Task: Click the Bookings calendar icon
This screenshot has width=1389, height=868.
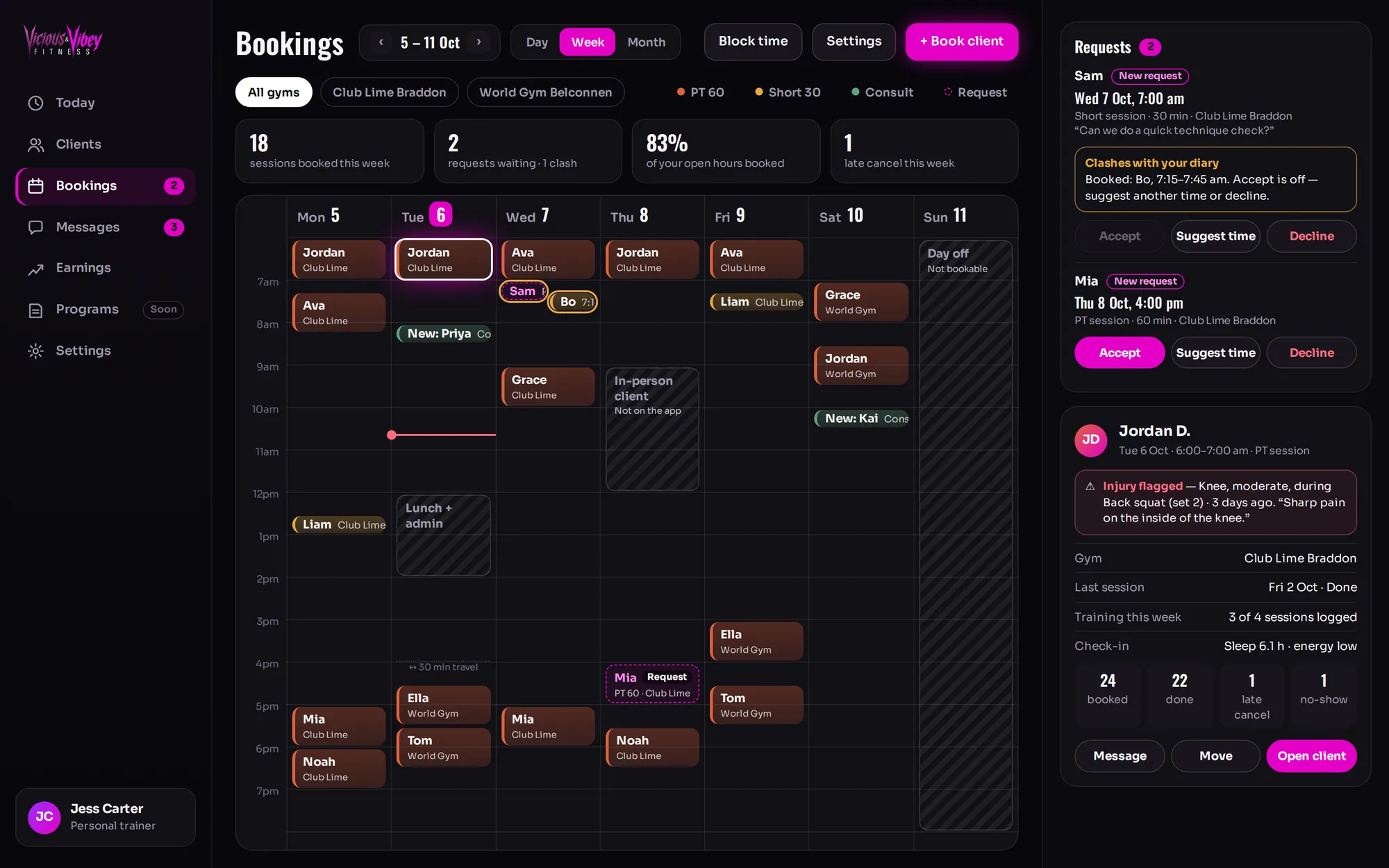Action: pos(35,186)
